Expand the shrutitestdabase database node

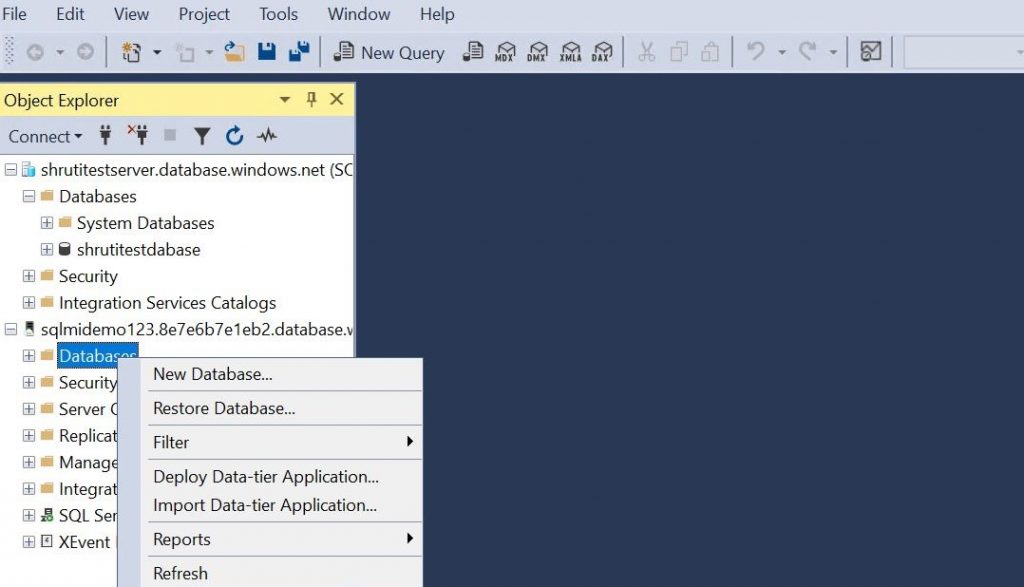47,250
